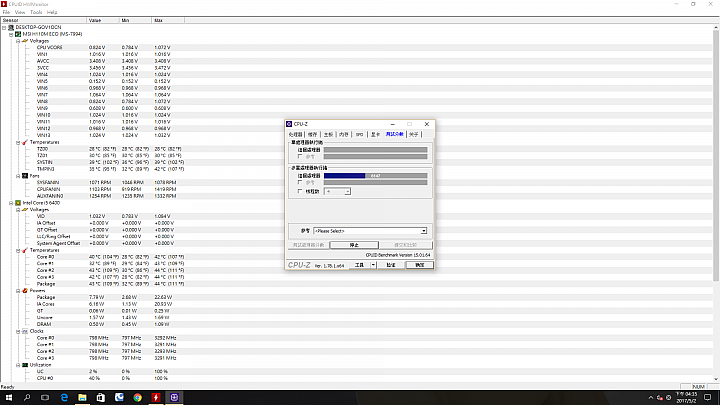This screenshot has width=720, height=405.
Task: Click the taskbar clock showing 2017/5/2
Action: click(686, 398)
